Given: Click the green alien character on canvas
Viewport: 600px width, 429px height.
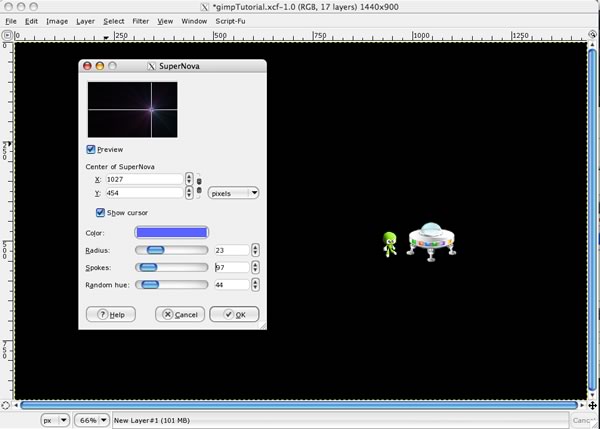Looking at the screenshot, I should (390, 243).
